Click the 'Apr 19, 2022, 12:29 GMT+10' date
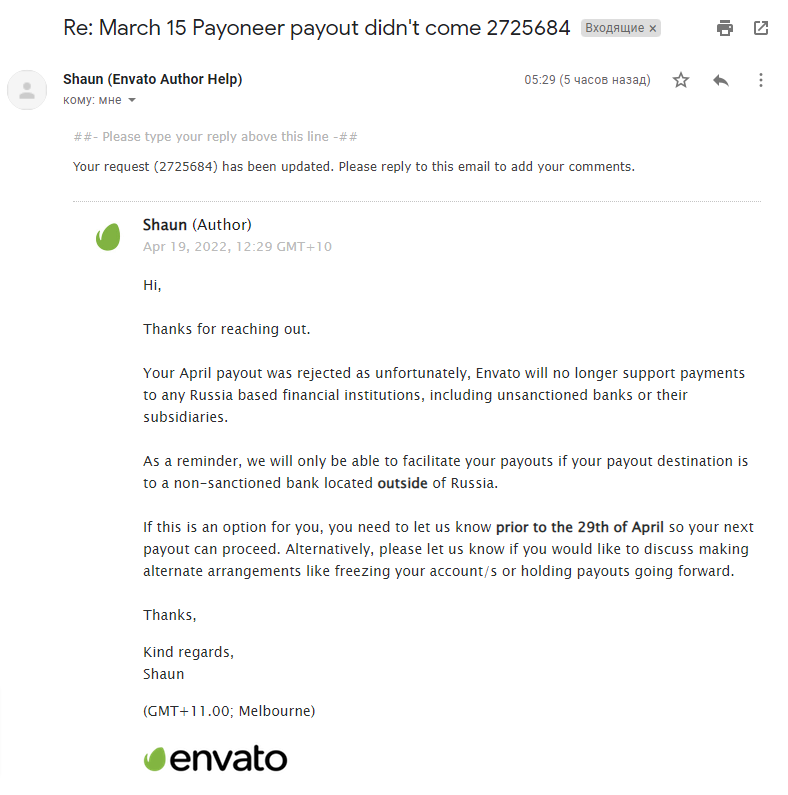The image size is (788, 795). [237, 246]
